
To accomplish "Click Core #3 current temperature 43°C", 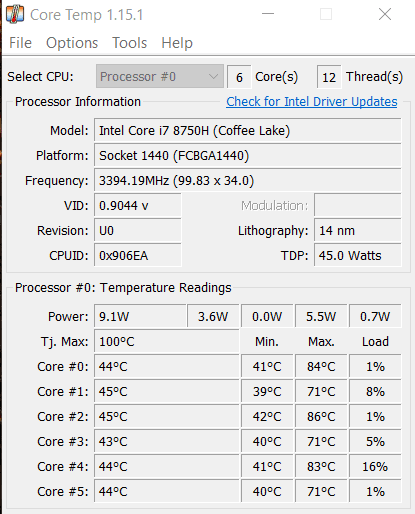I will click(x=167, y=442).
